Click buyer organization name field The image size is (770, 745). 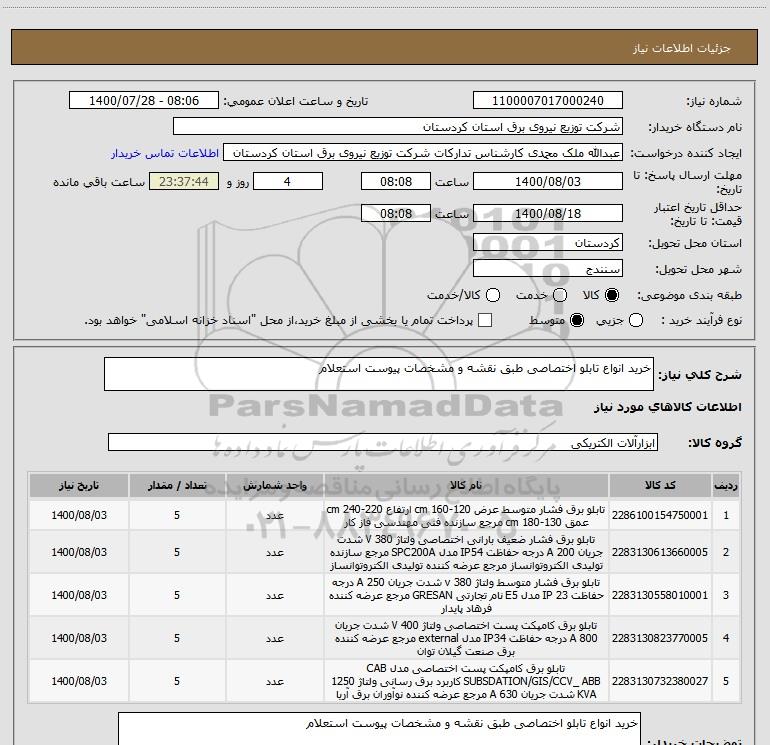tap(398, 127)
